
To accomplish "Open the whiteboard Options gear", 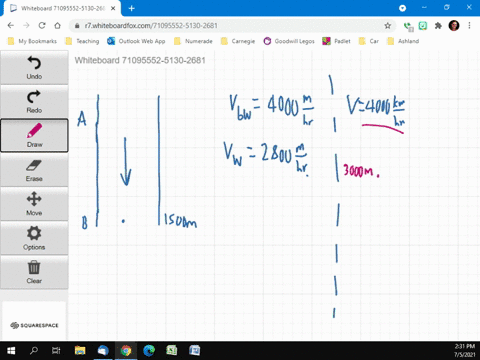I will 34,238.
